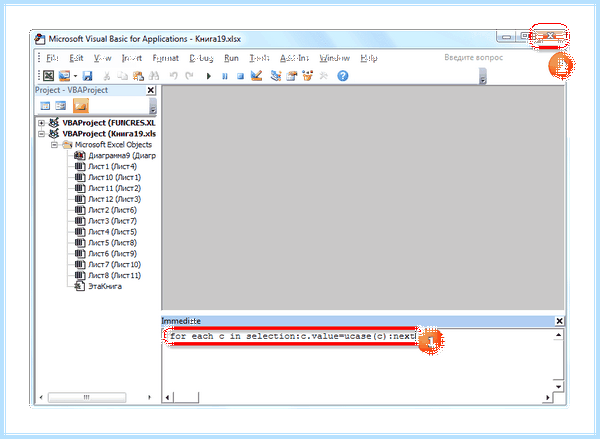Screen dimensions: 600x439
Task: Click the Toolbox toolbar icon
Action: (324, 76)
